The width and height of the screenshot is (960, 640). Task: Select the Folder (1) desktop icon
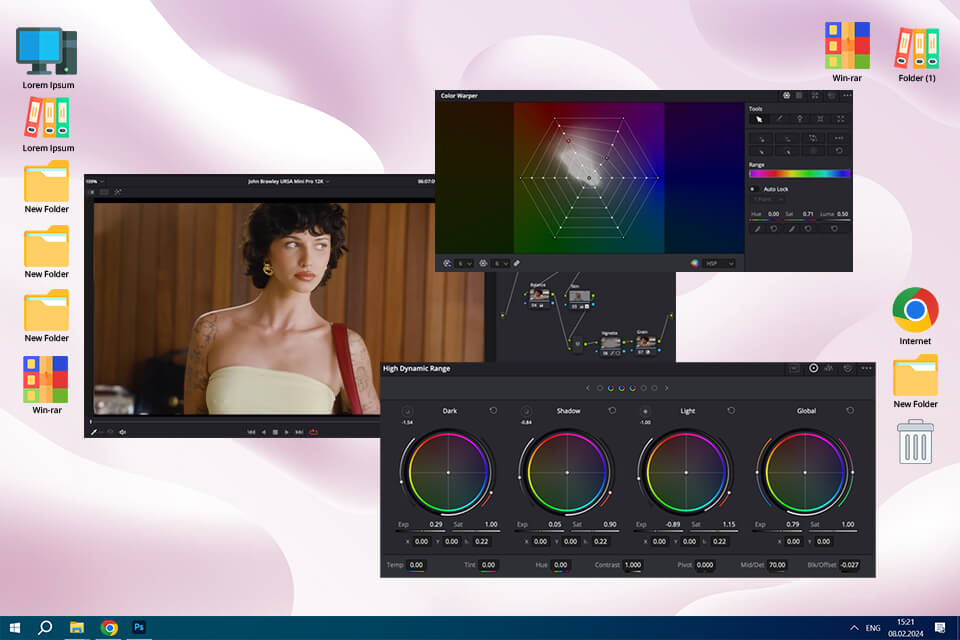(x=917, y=54)
